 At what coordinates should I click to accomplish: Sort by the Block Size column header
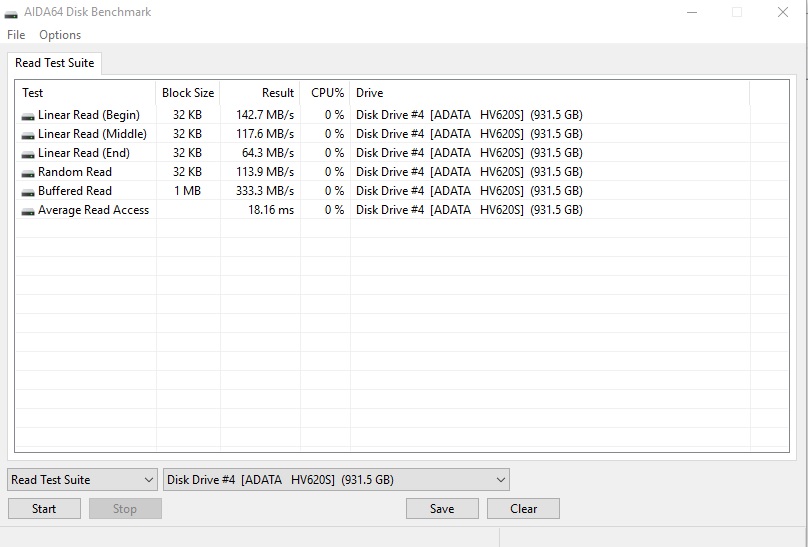click(188, 93)
